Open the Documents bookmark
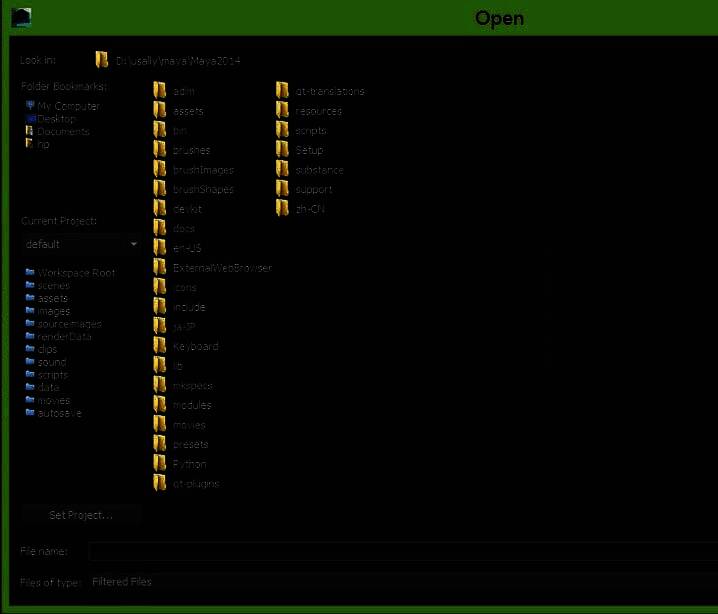Image resolution: width=718 pixels, height=614 pixels. pos(63,132)
